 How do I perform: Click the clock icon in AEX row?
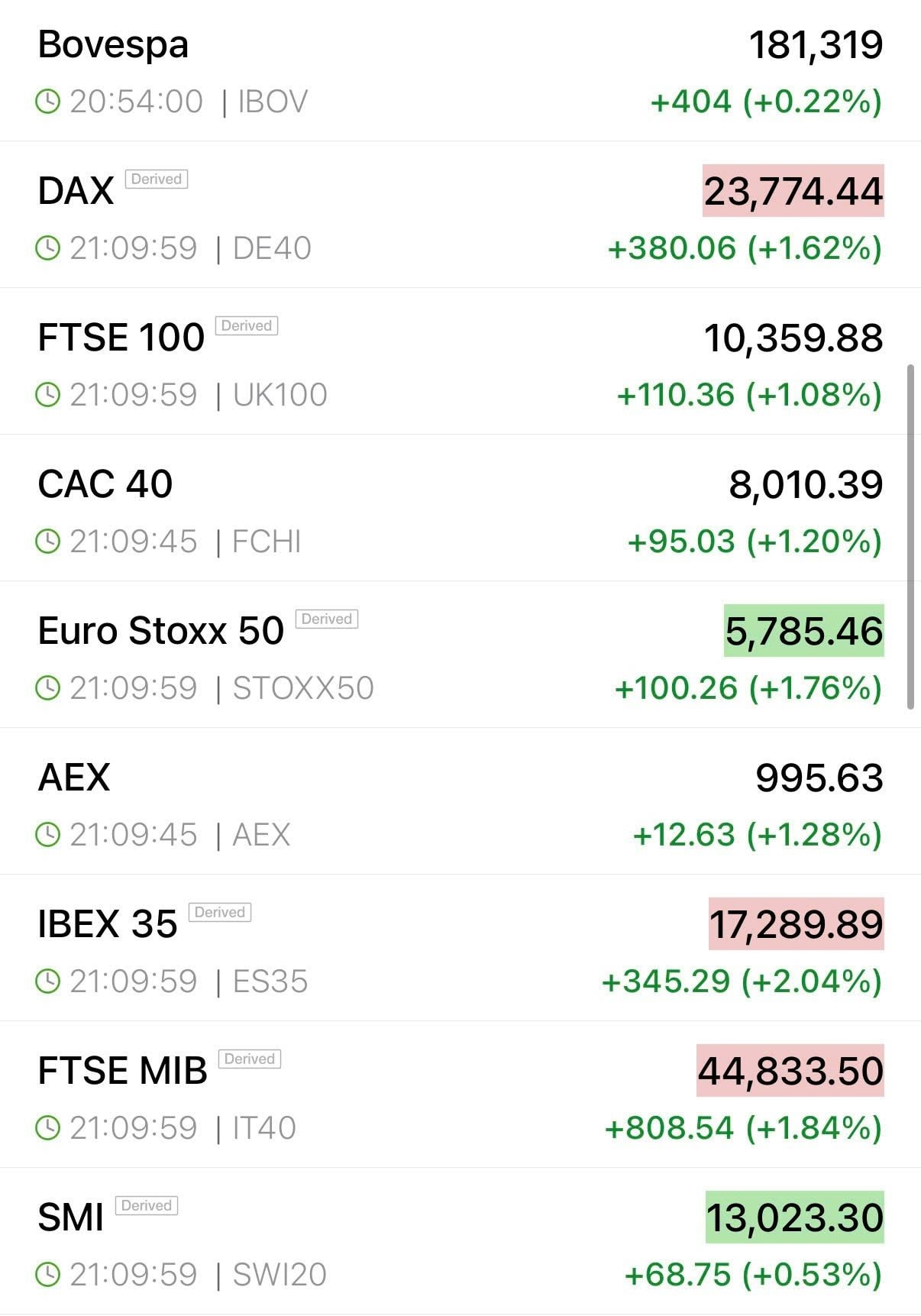pyautogui.click(x=47, y=835)
